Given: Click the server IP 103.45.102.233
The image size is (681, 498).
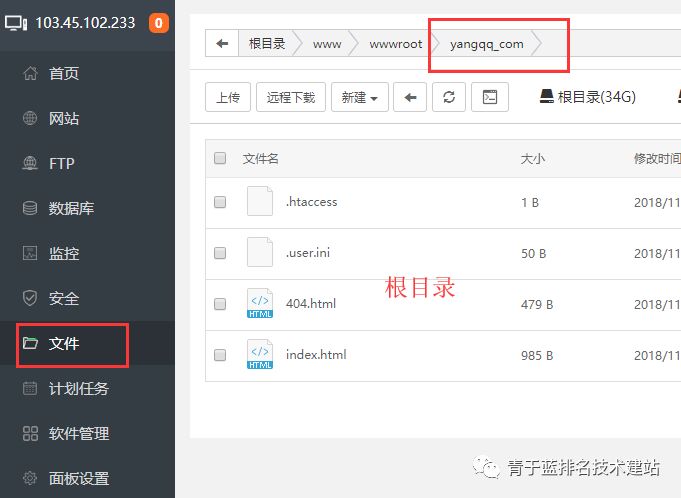Looking at the screenshot, I should coord(85,23).
